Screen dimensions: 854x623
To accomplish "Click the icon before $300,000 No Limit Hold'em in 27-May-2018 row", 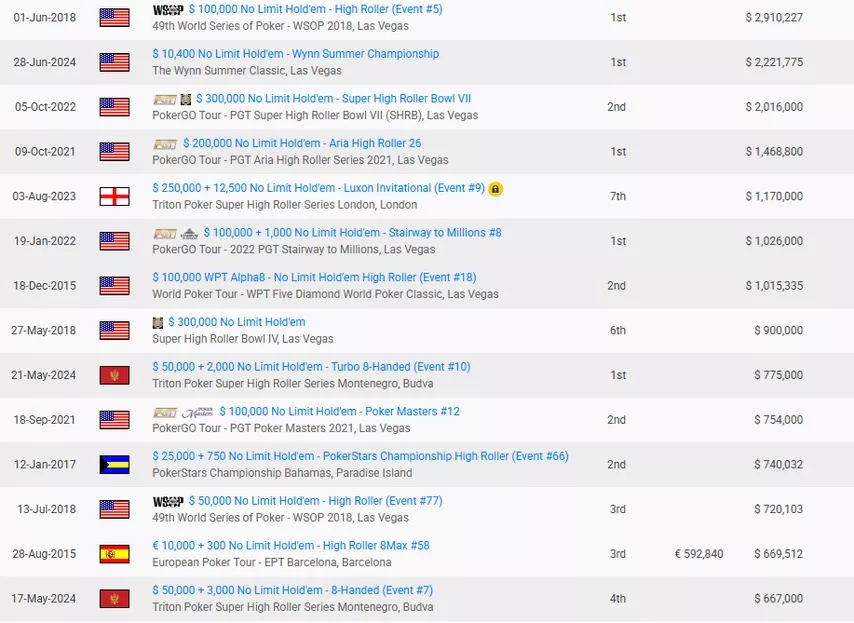I will (x=158, y=322).
